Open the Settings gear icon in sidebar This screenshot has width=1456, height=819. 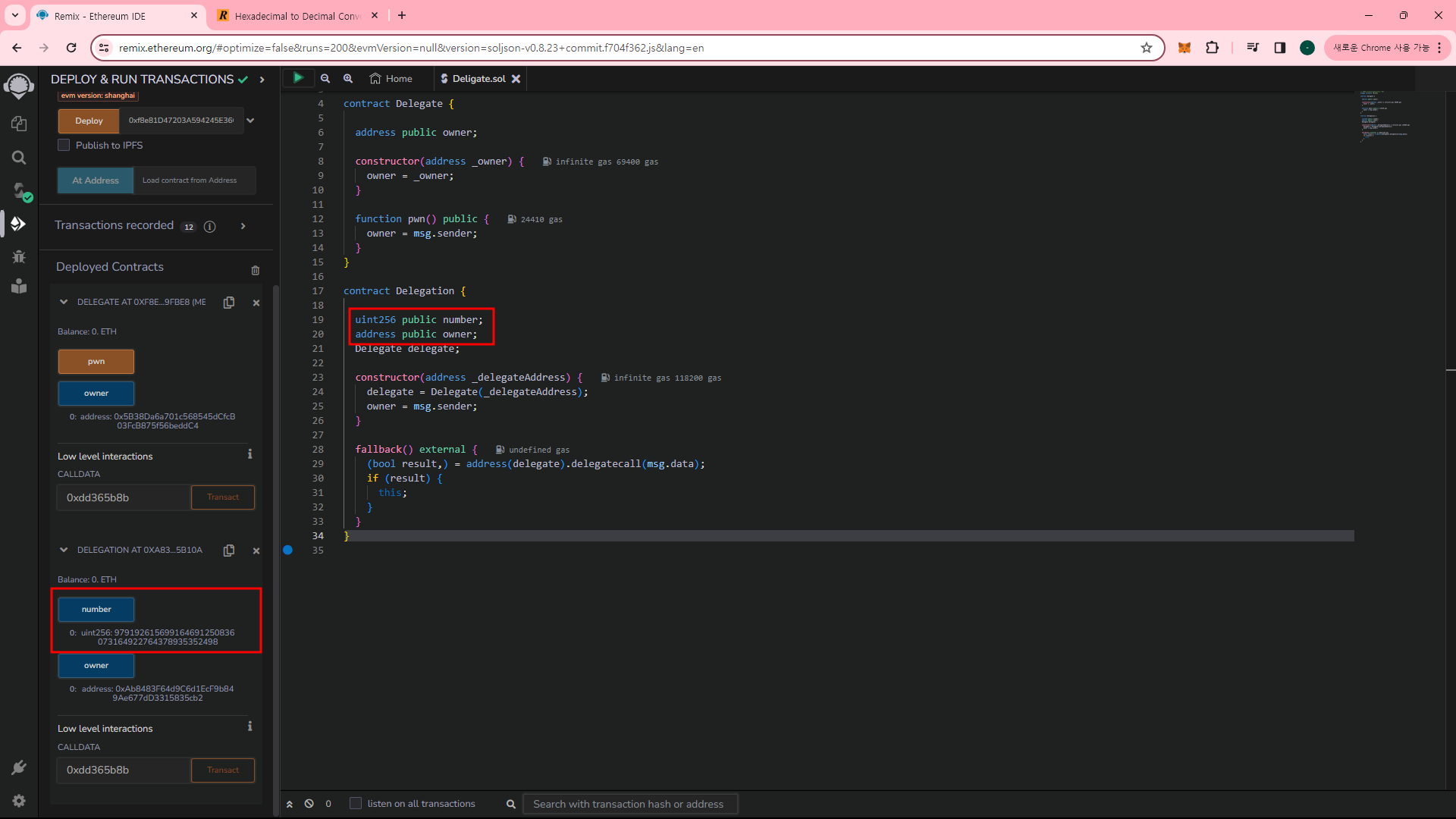19,801
